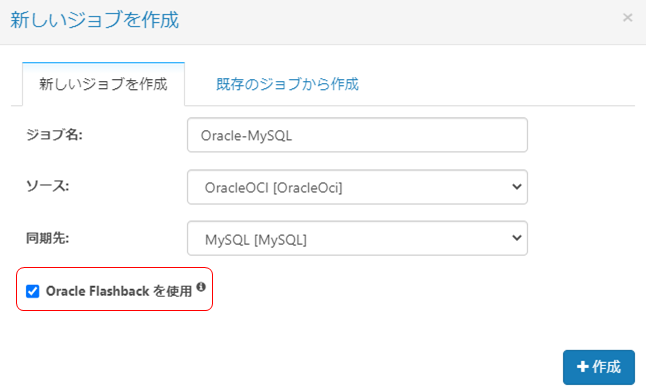Click the info icon beside Oracle Flashback
This screenshot has height=392, width=646.
tap(201, 287)
